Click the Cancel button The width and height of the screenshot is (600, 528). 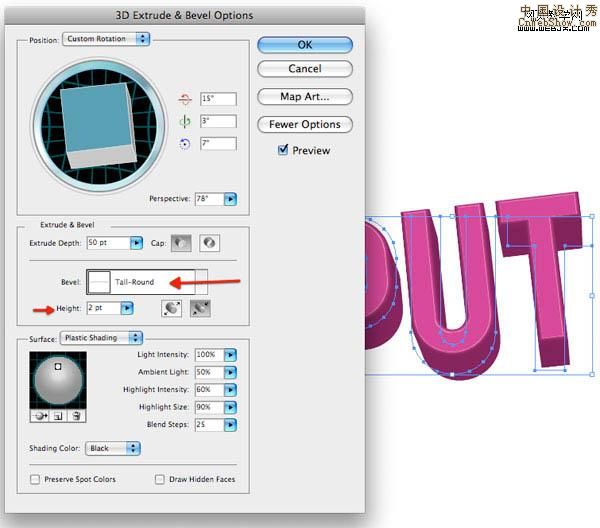[305, 69]
